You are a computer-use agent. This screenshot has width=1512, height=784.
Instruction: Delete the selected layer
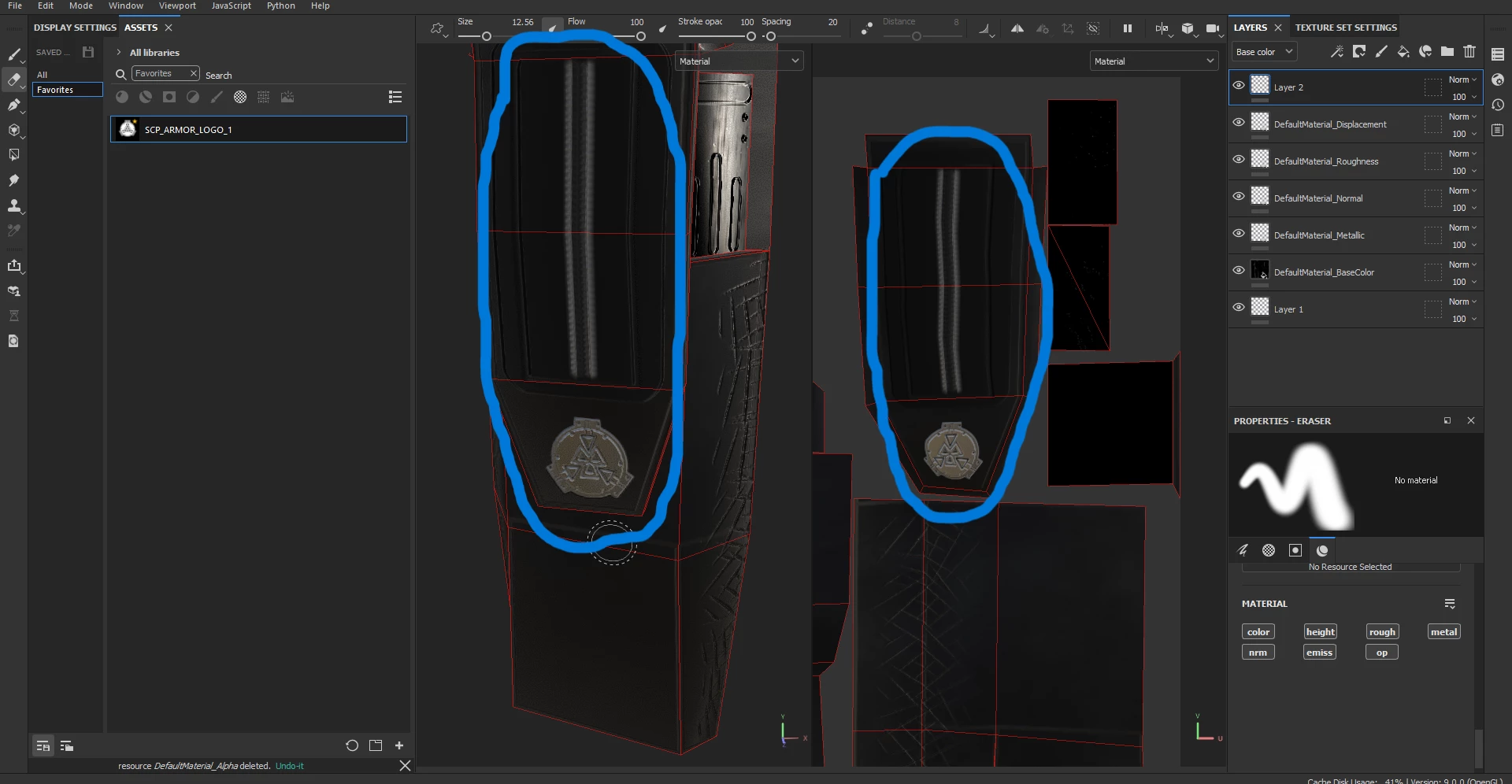coord(1469,52)
